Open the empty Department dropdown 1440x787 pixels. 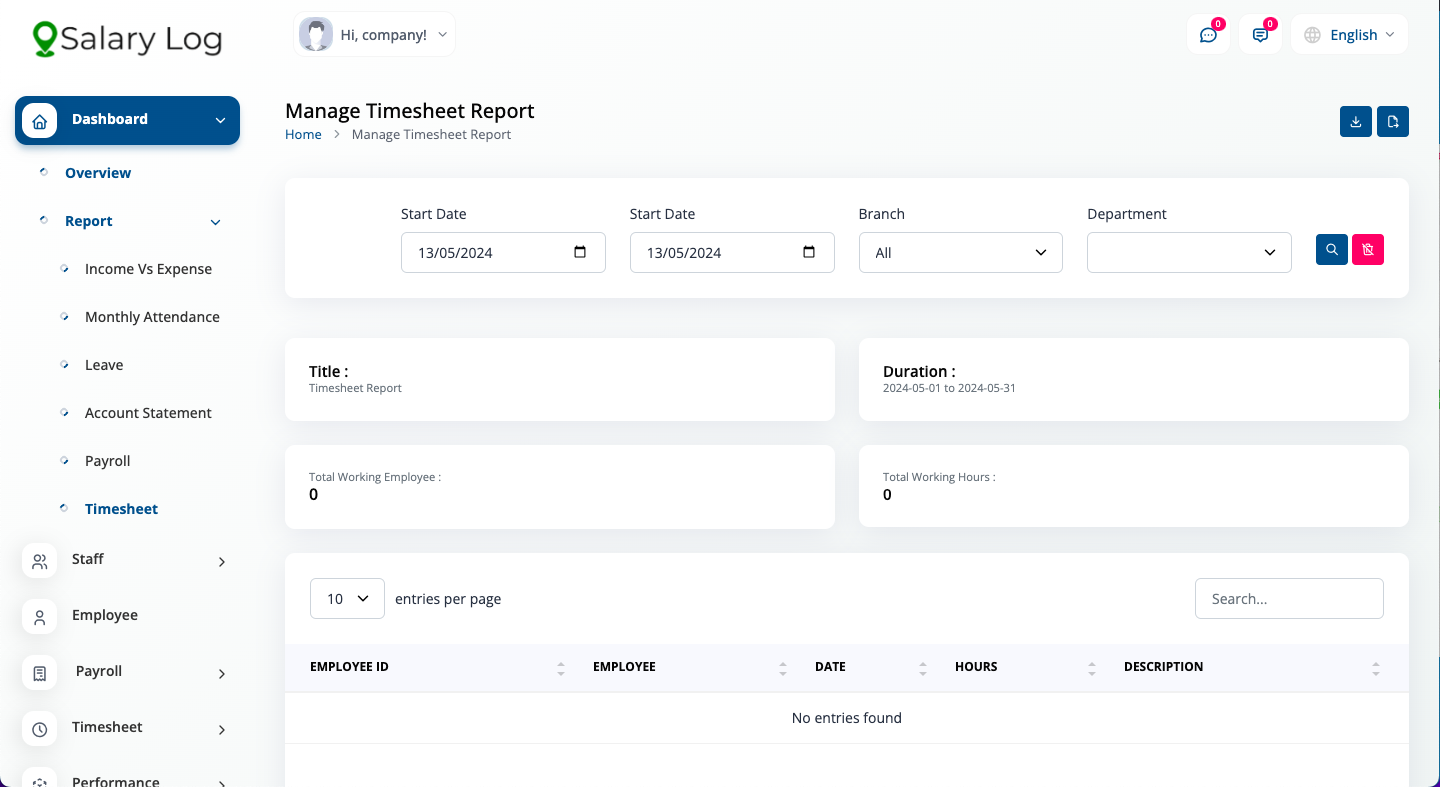click(x=1188, y=253)
